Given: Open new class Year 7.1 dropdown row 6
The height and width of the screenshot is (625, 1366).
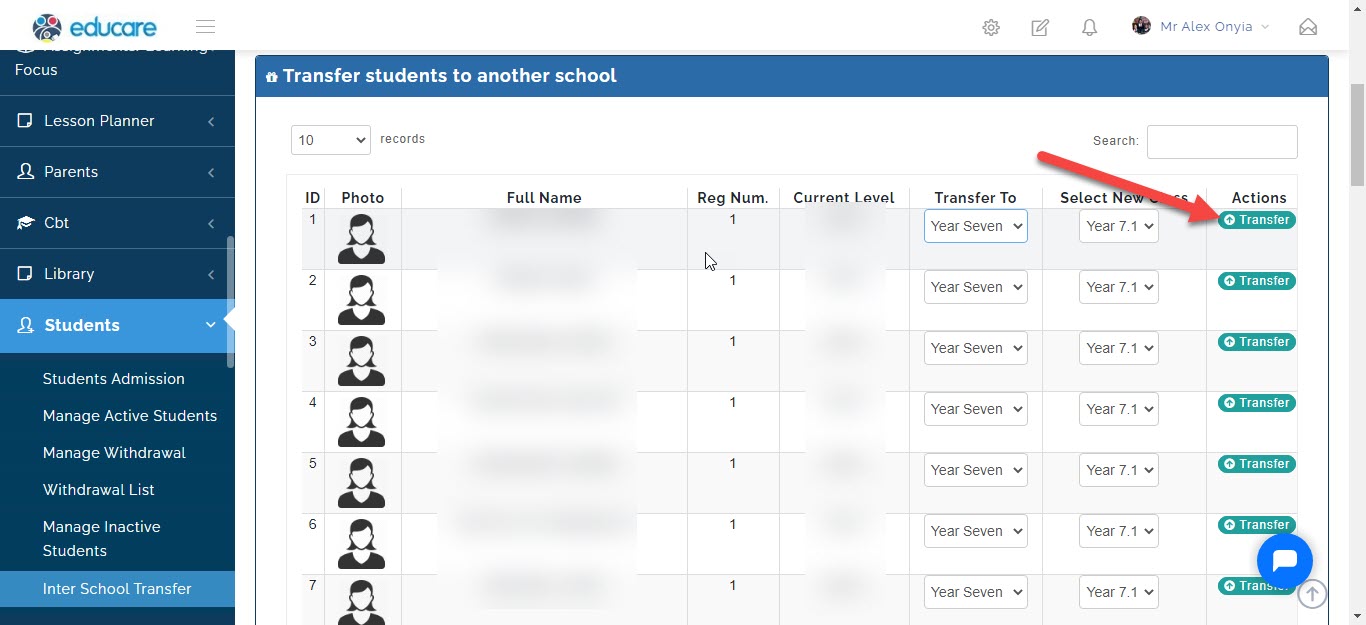Looking at the screenshot, I should click(x=1119, y=531).
